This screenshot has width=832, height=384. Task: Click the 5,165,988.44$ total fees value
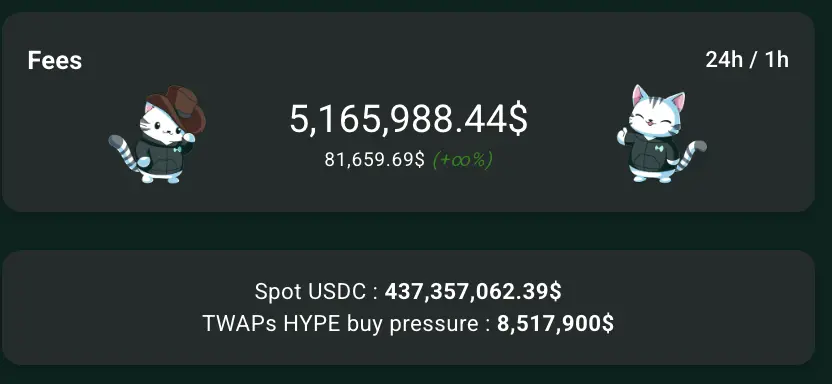(408, 119)
